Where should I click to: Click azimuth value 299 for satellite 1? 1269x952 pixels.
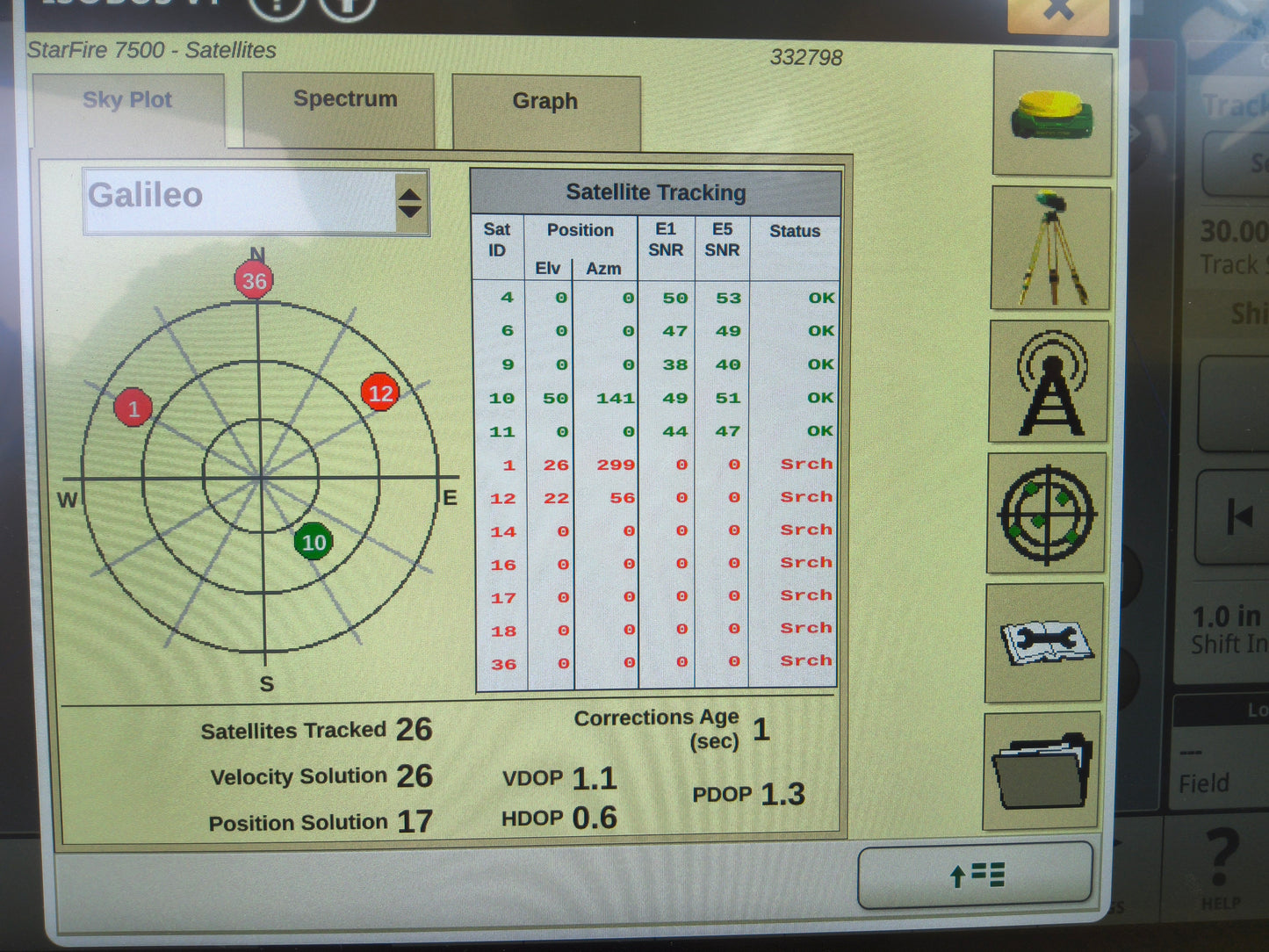[x=616, y=465]
